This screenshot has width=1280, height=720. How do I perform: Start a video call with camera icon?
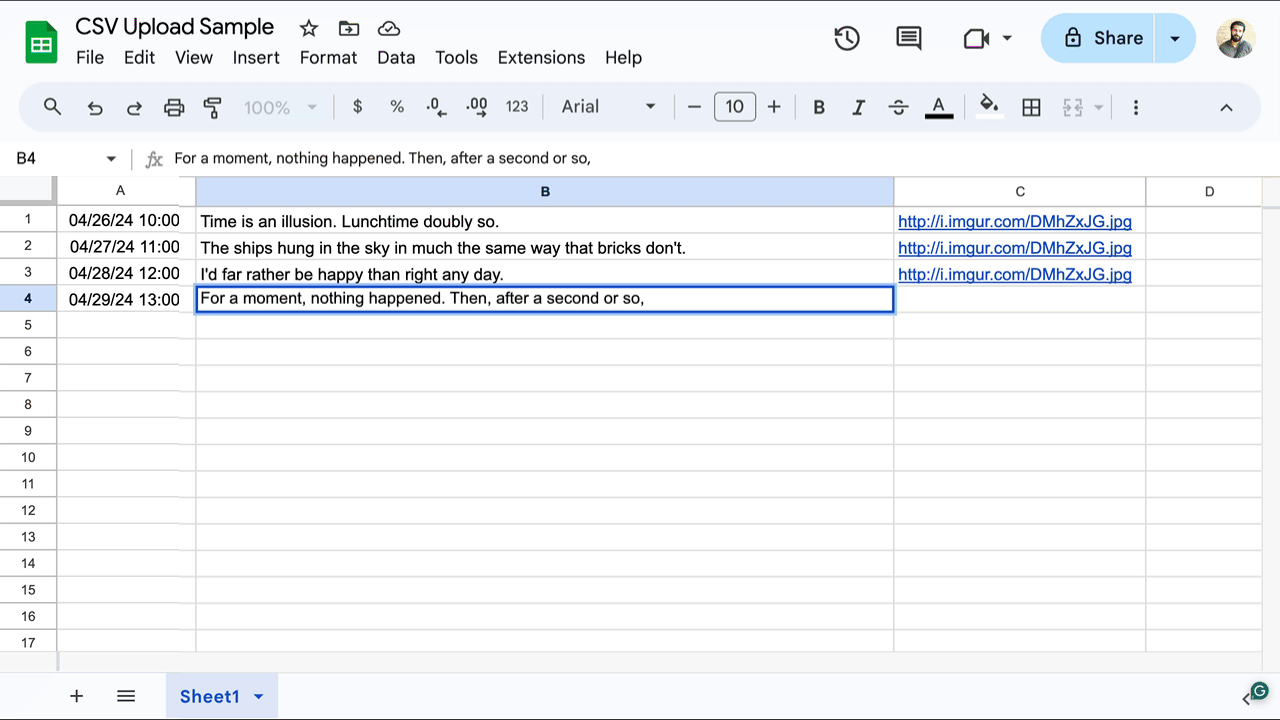click(976, 38)
